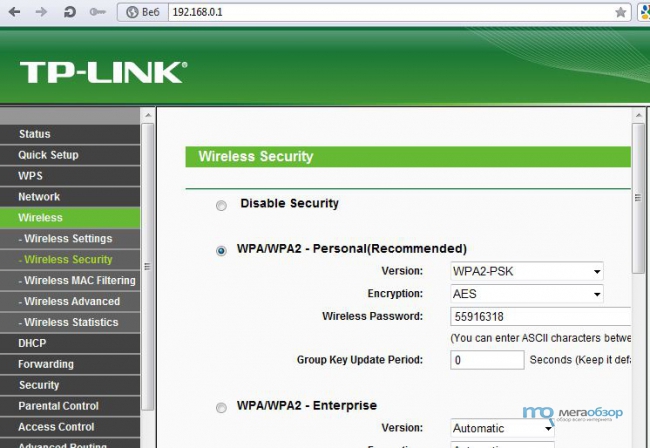The image size is (650, 448).
Task: Open Wireless Advanced submenu
Action: [70, 301]
